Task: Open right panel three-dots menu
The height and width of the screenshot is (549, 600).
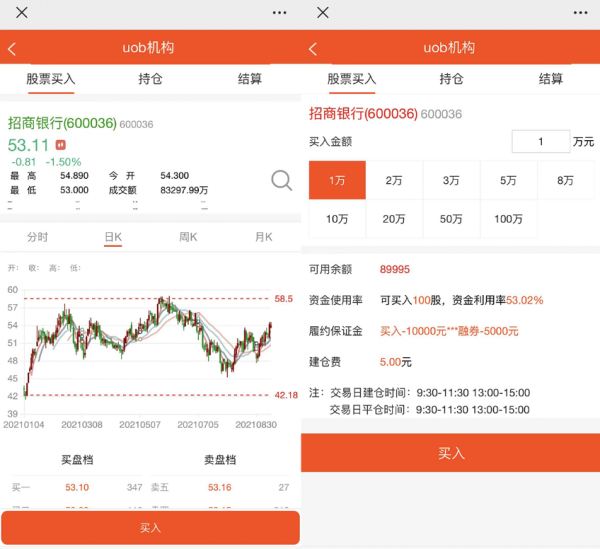Action: tap(580, 12)
